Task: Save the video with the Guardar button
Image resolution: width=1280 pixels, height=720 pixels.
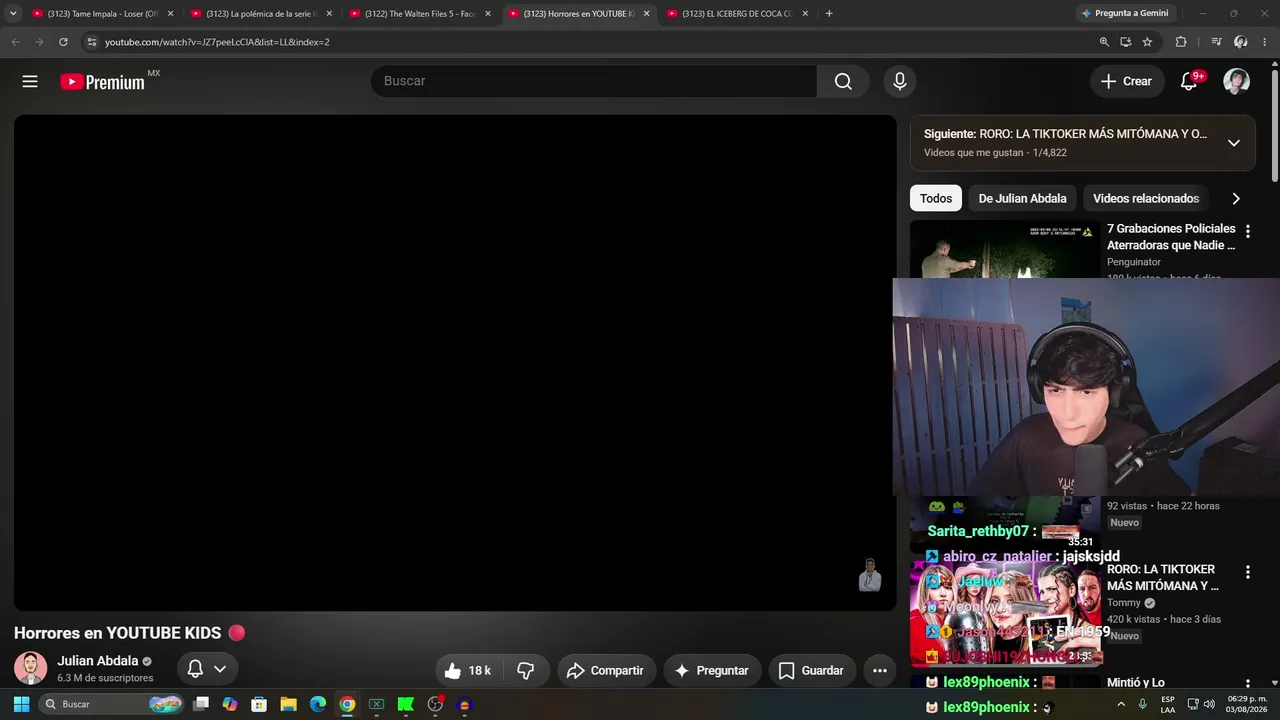Action: click(812, 670)
